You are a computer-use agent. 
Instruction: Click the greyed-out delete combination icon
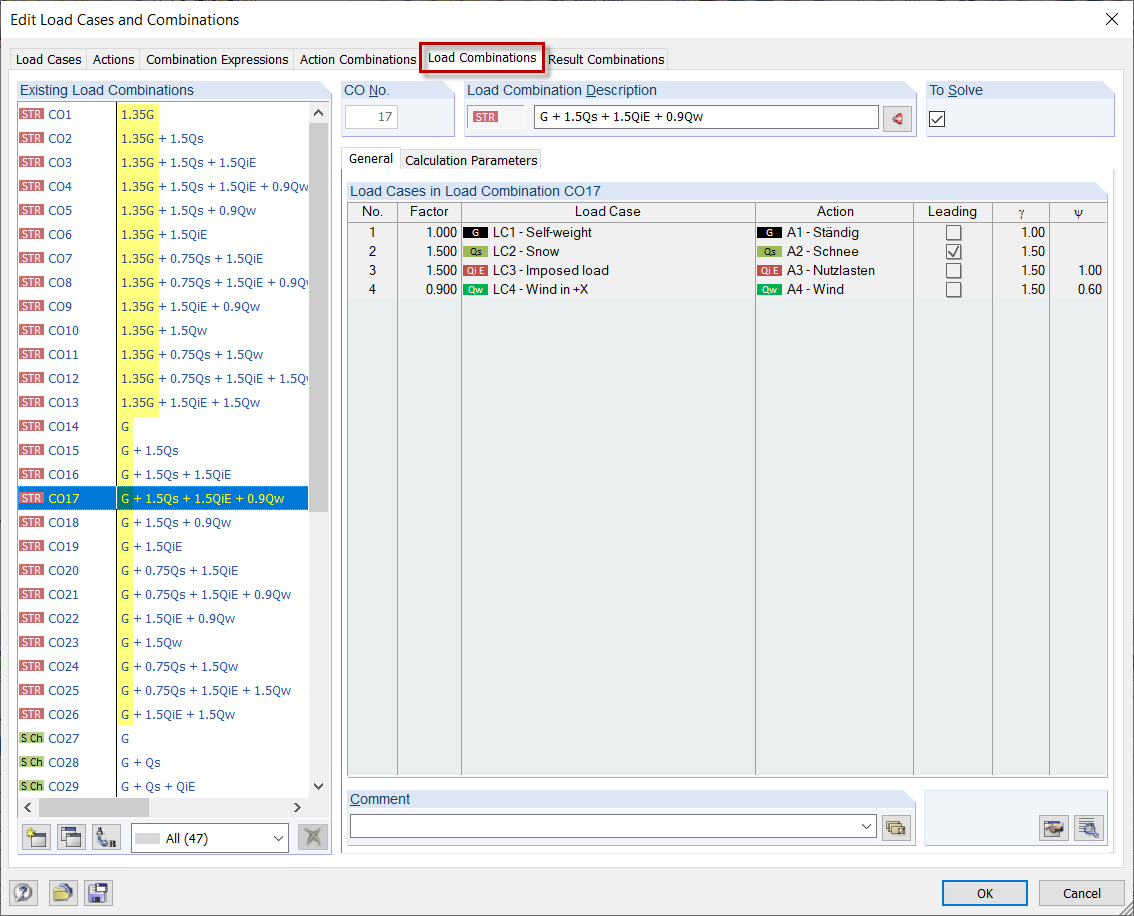313,838
